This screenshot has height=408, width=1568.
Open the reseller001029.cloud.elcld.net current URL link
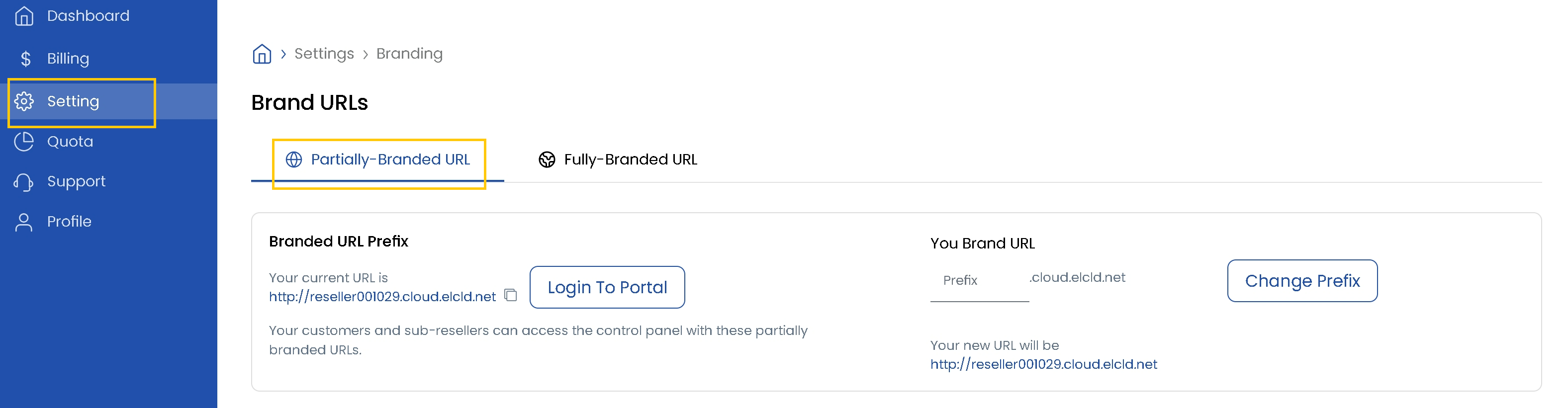(x=381, y=296)
